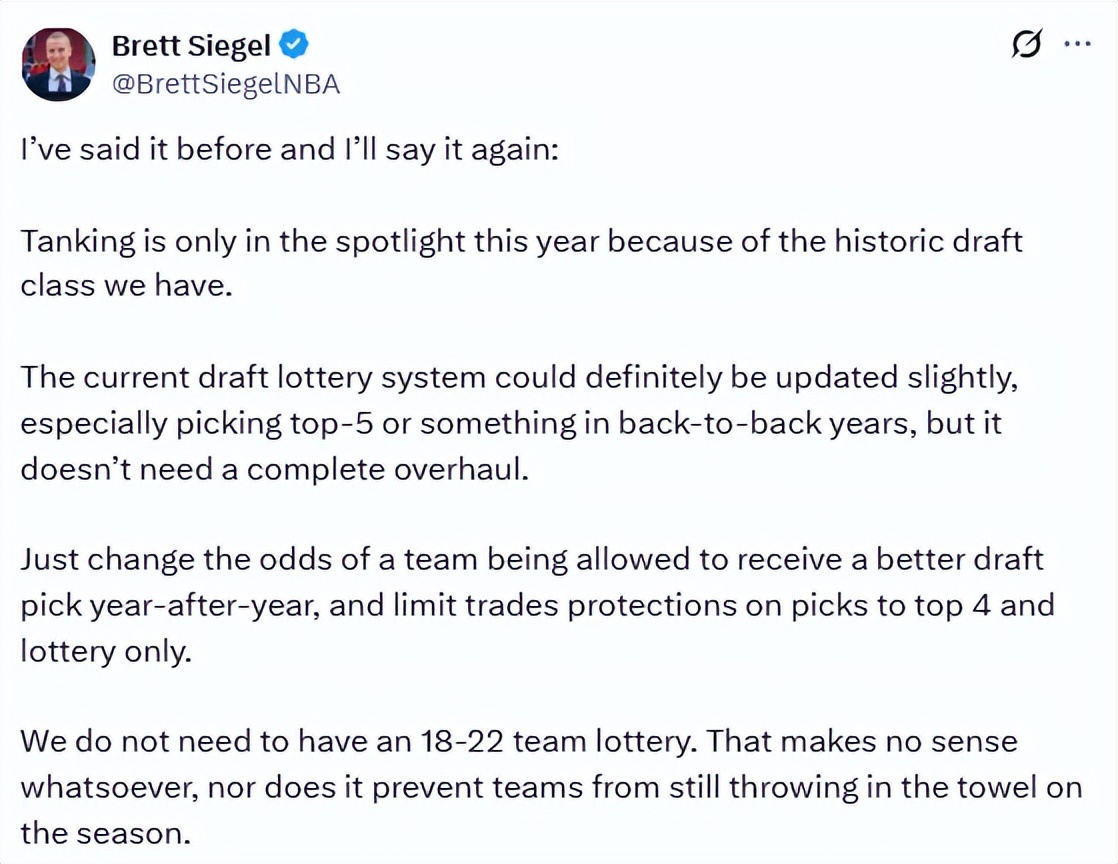Click the Grok icon on the post

tap(1027, 45)
